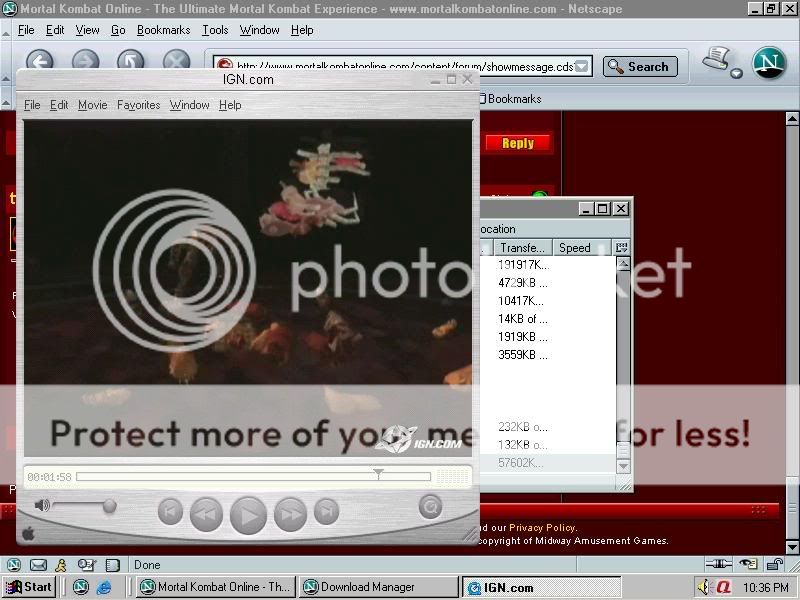800x600 pixels.
Task: Click the Netscape Stop button
Action: tap(176, 63)
